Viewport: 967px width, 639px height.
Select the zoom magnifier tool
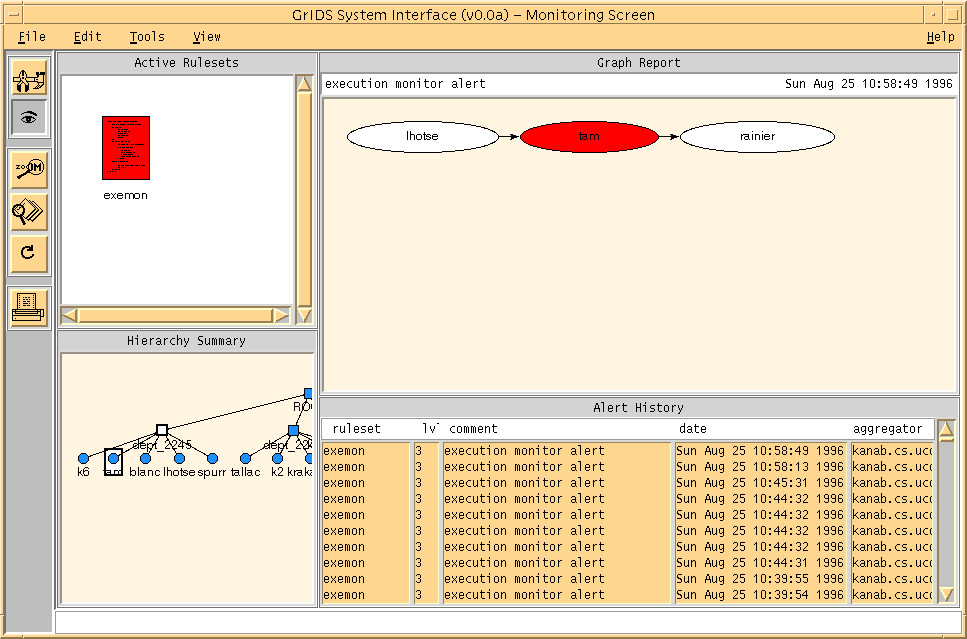coord(29,169)
